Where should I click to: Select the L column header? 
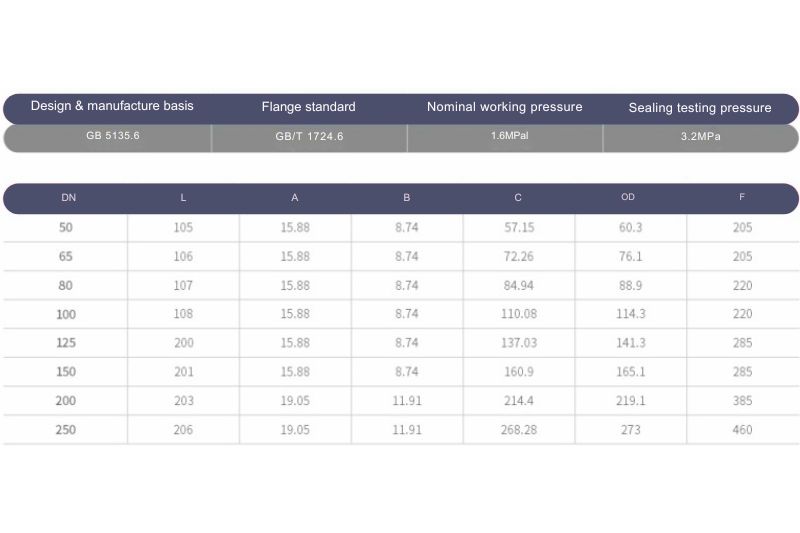point(183,198)
